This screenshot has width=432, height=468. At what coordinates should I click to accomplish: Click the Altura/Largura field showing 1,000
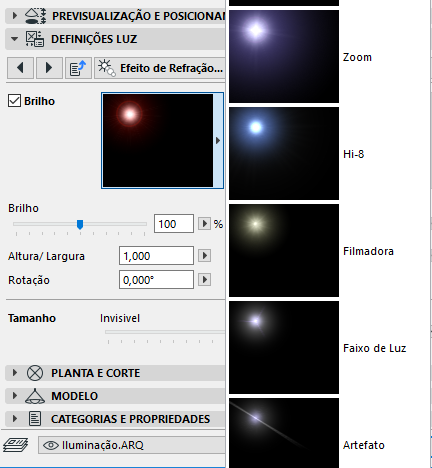click(x=156, y=256)
